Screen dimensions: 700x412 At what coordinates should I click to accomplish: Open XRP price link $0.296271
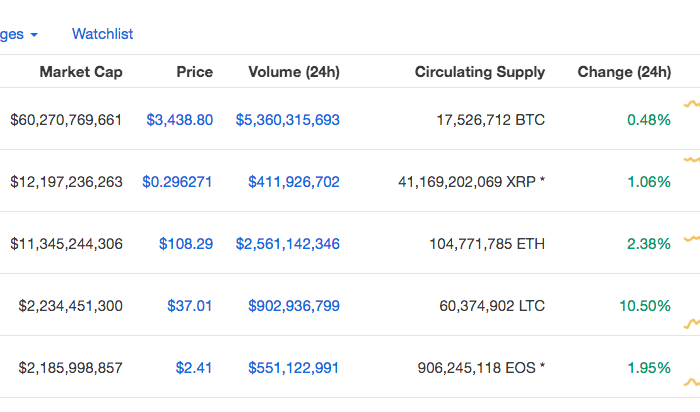pyautogui.click(x=177, y=182)
